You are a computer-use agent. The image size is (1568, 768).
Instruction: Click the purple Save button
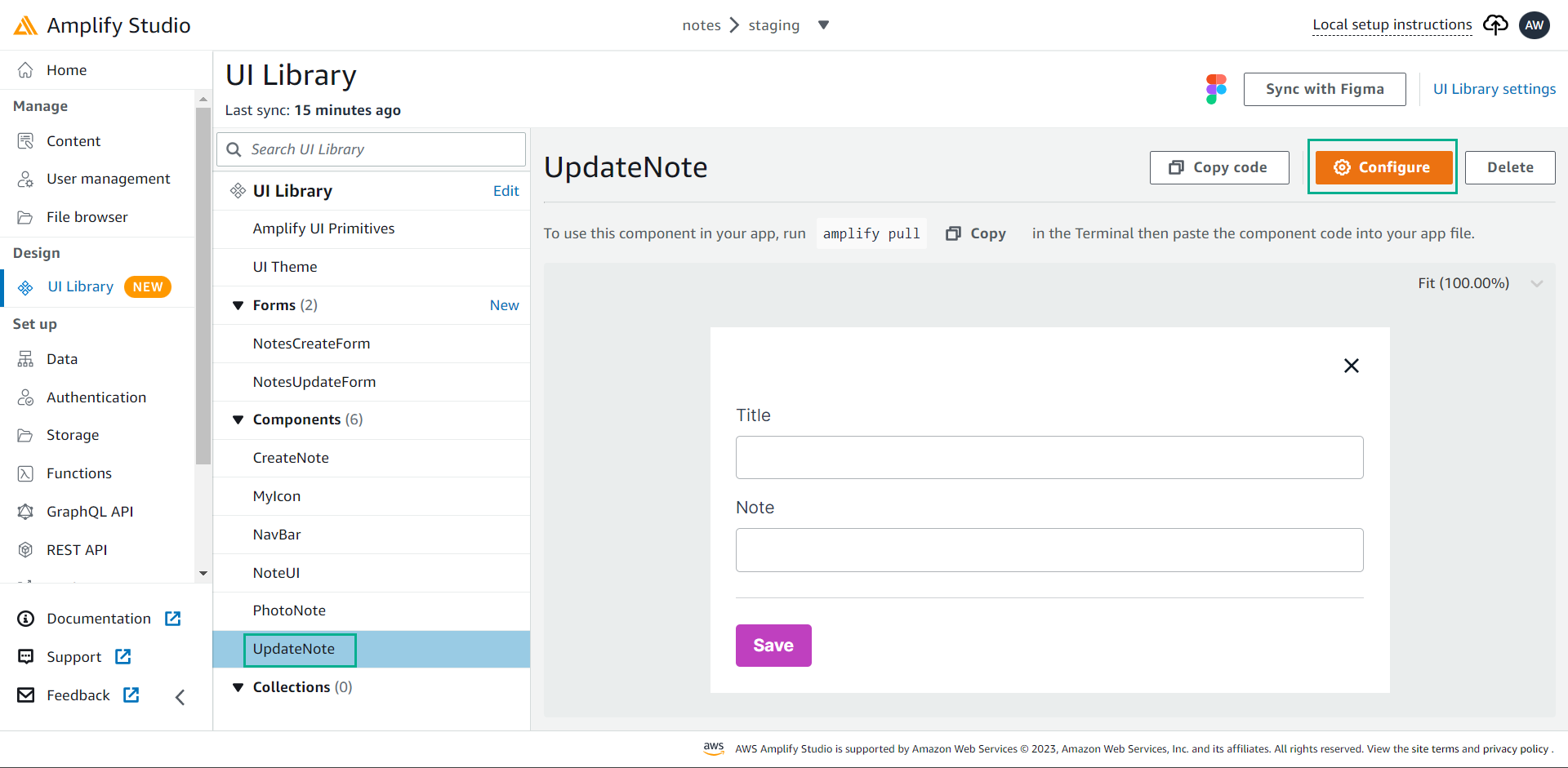[773, 646]
